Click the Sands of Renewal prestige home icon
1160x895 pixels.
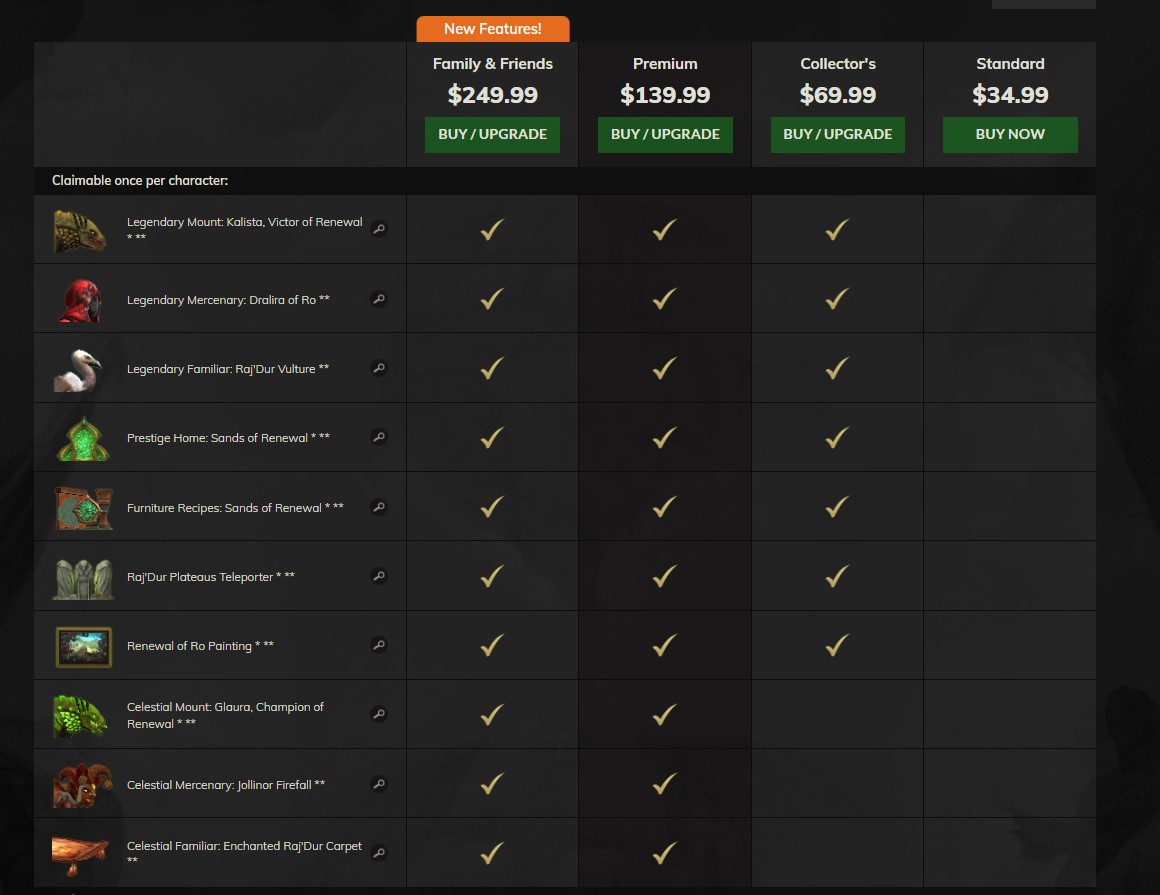82,438
